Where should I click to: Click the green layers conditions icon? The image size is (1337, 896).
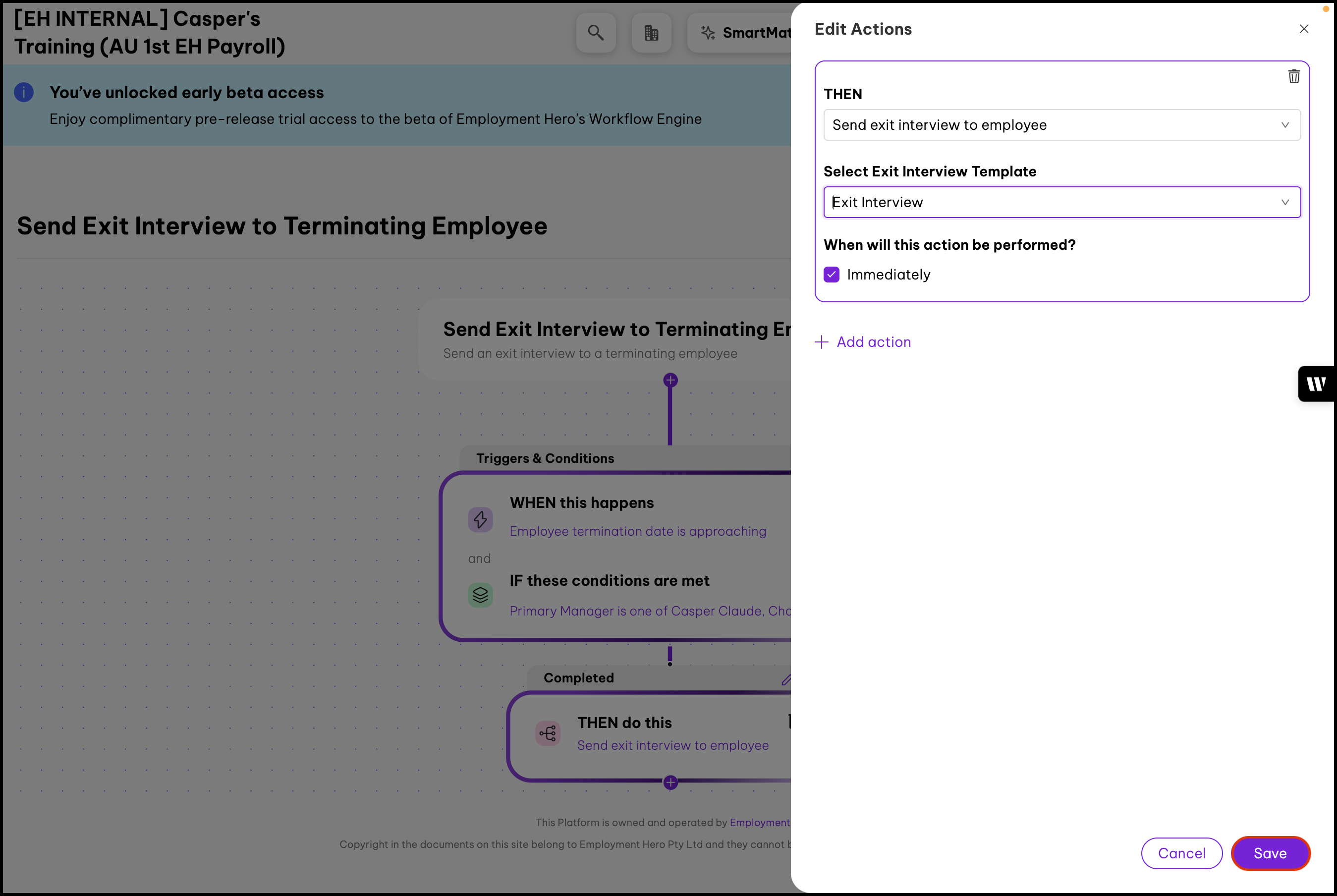click(480, 595)
